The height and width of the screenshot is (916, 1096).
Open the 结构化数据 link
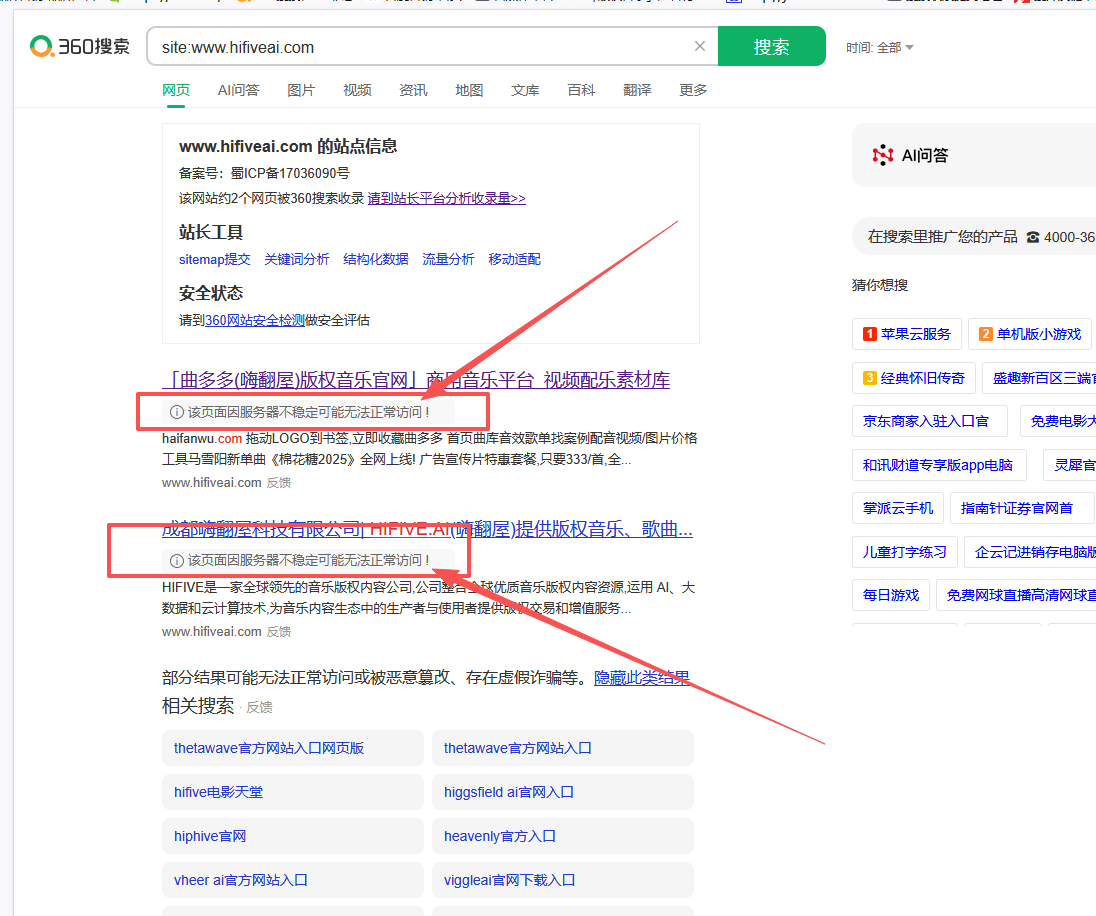[376, 259]
